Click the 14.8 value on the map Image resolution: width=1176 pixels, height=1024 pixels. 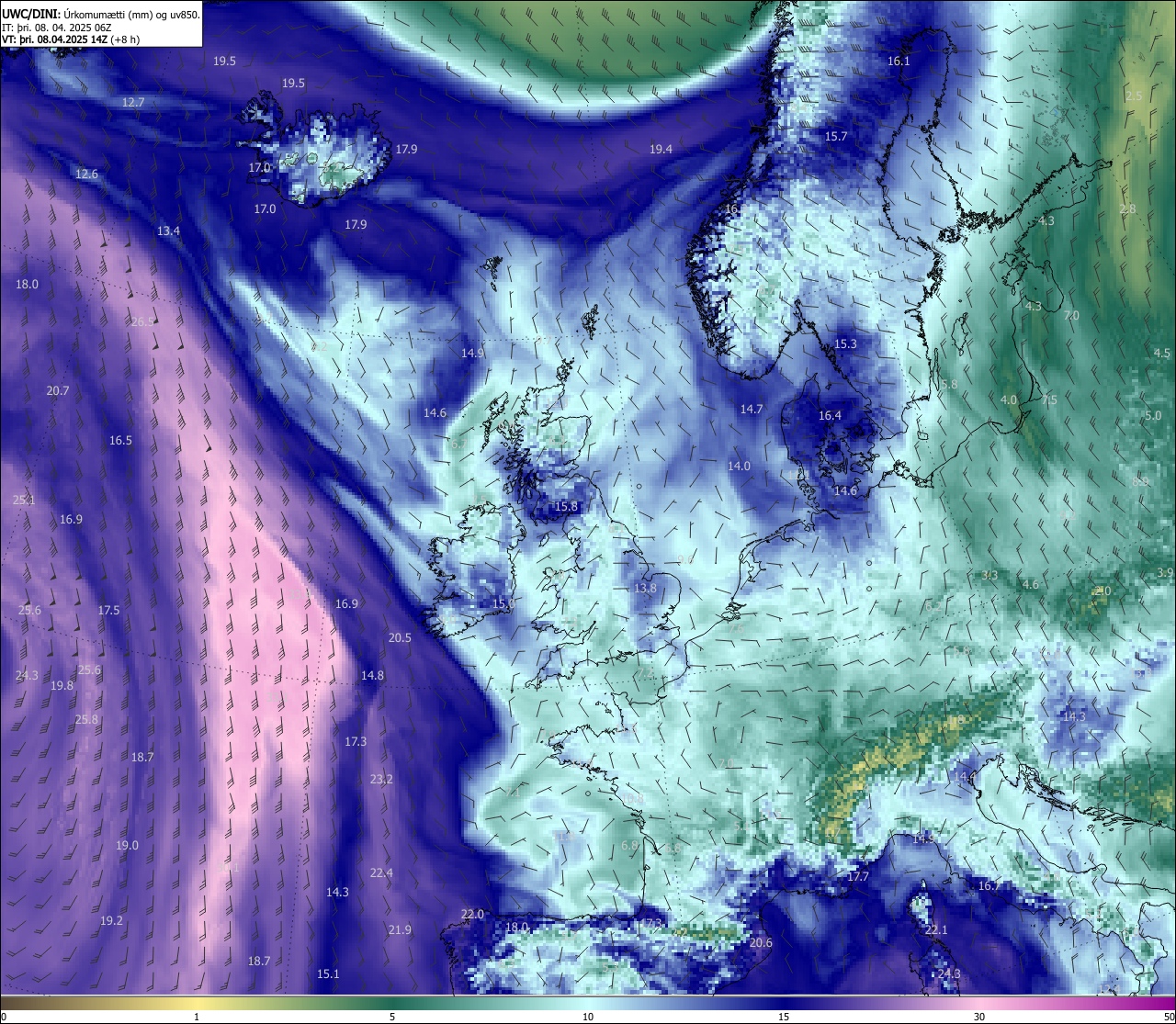coord(372,675)
